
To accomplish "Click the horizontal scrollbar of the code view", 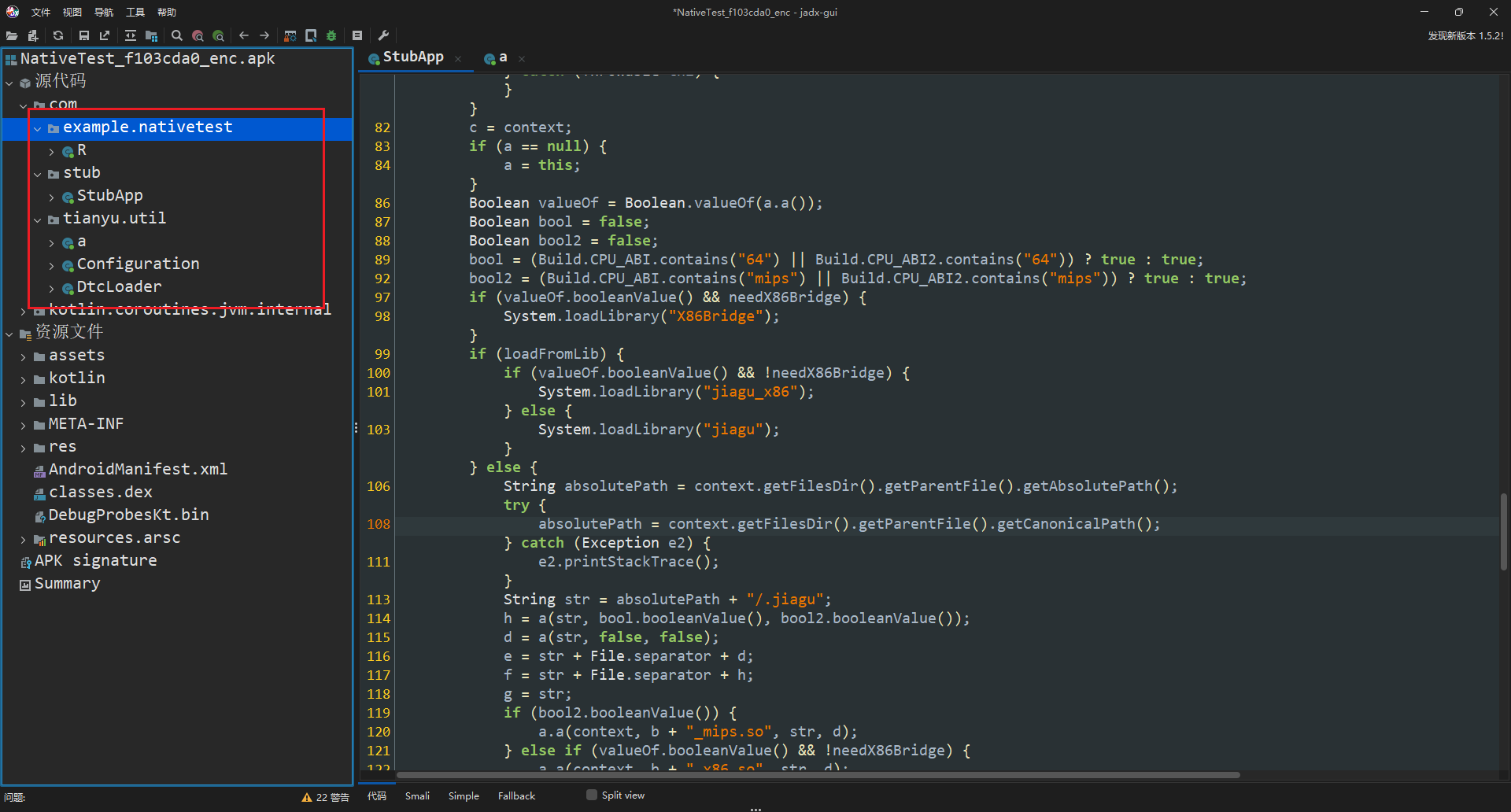I will point(818,775).
